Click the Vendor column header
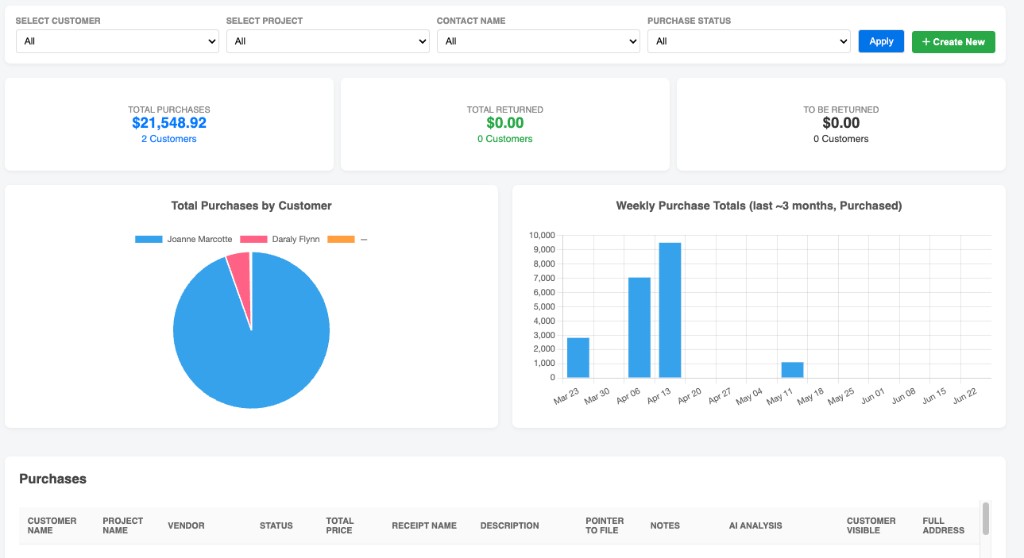1024x558 pixels. coord(186,525)
